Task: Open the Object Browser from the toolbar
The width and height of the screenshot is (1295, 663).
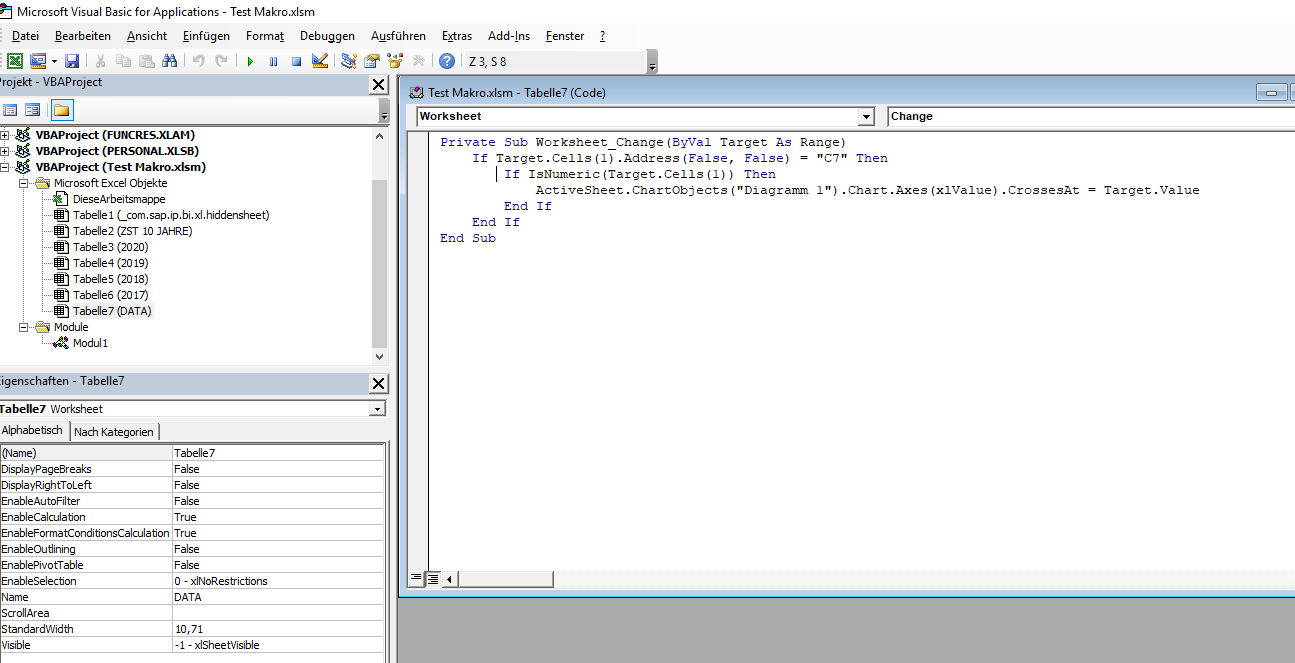Action: (395, 61)
